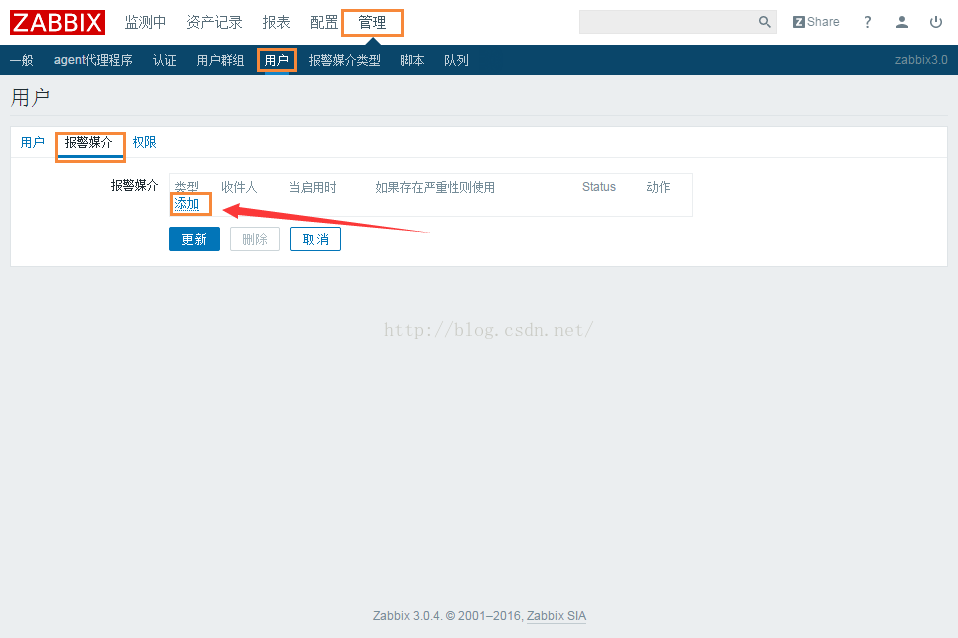Click the 动作 column header

(x=658, y=187)
